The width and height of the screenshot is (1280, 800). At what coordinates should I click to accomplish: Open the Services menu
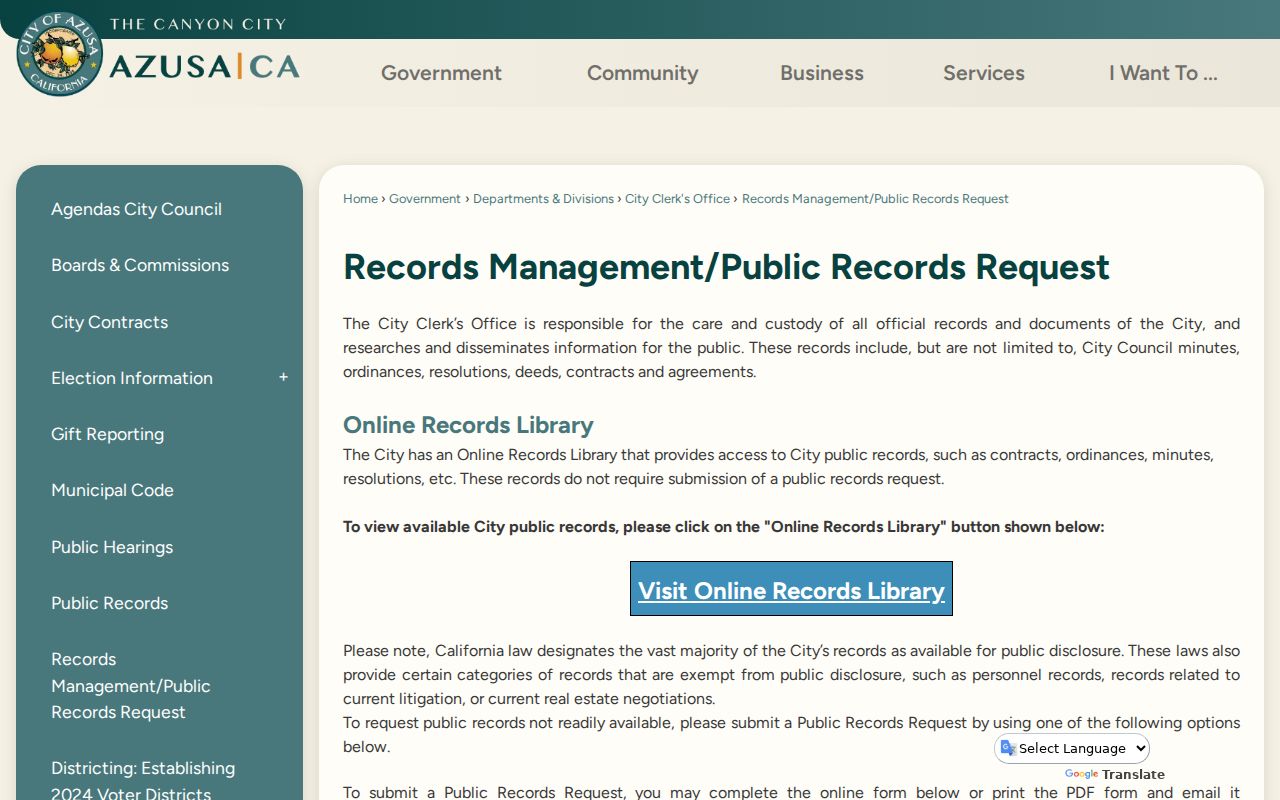click(x=984, y=73)
